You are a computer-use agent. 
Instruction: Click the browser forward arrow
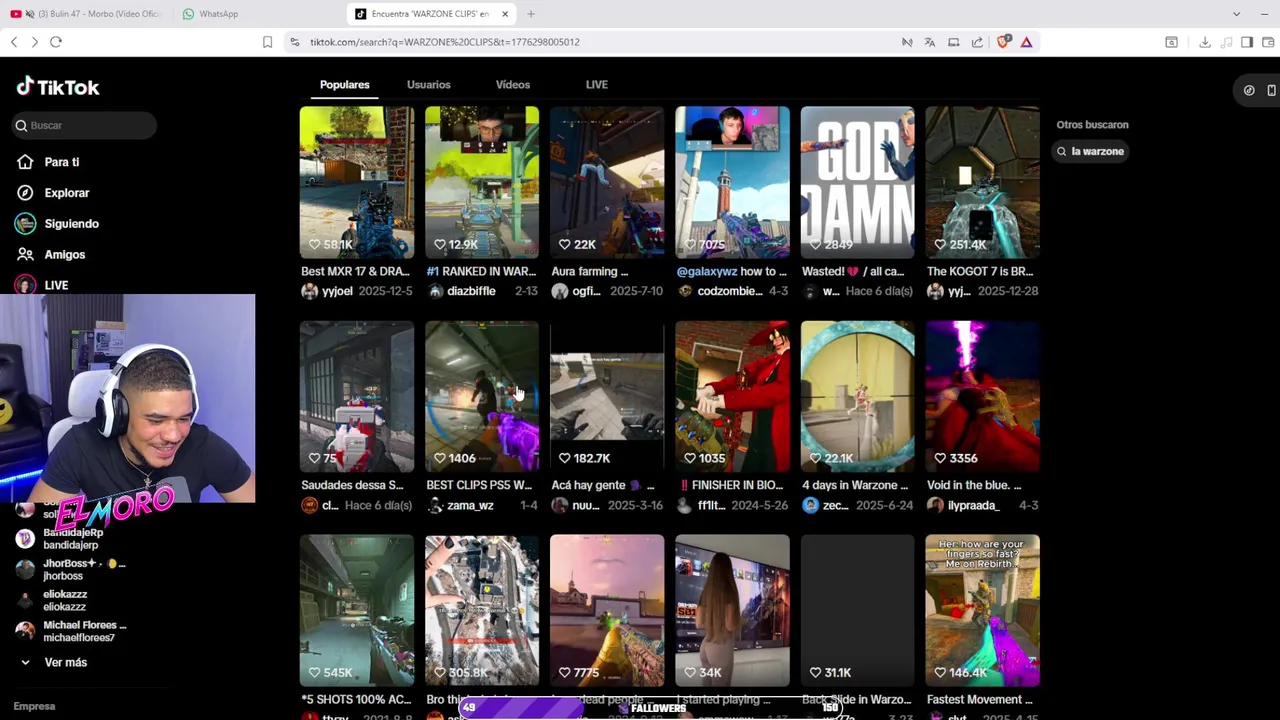coord(34,42)
